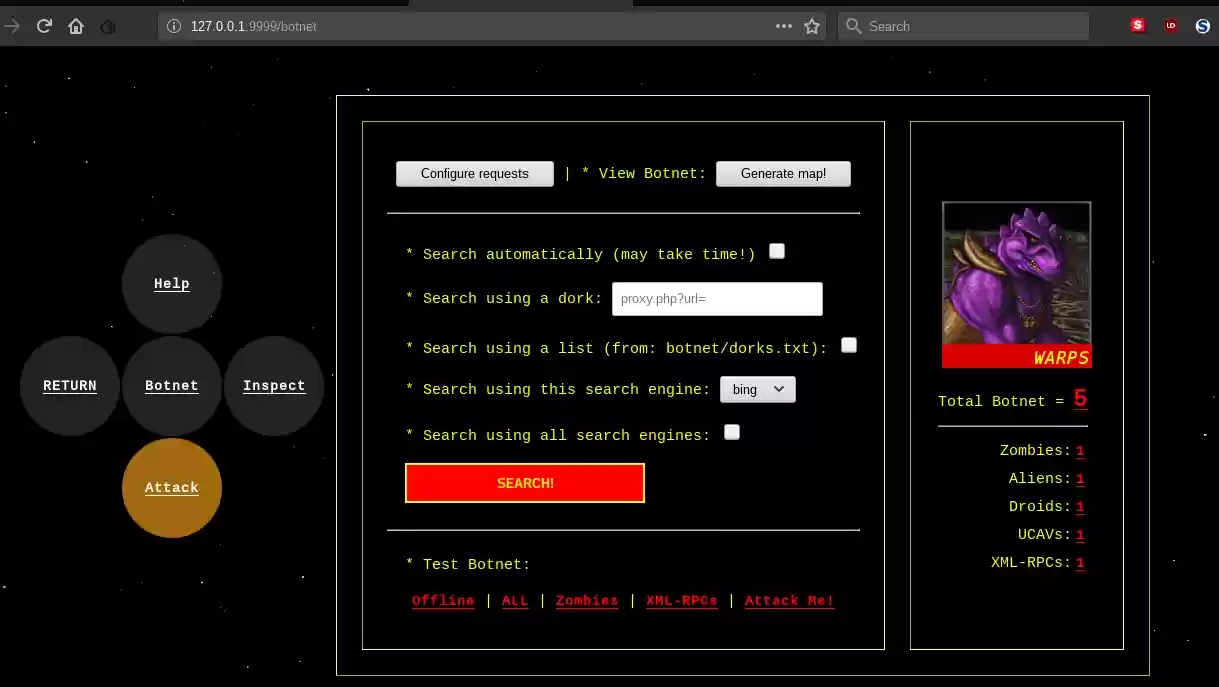Open the Help circle menu item
This screenshot has width=1219, height=687.
172,284
